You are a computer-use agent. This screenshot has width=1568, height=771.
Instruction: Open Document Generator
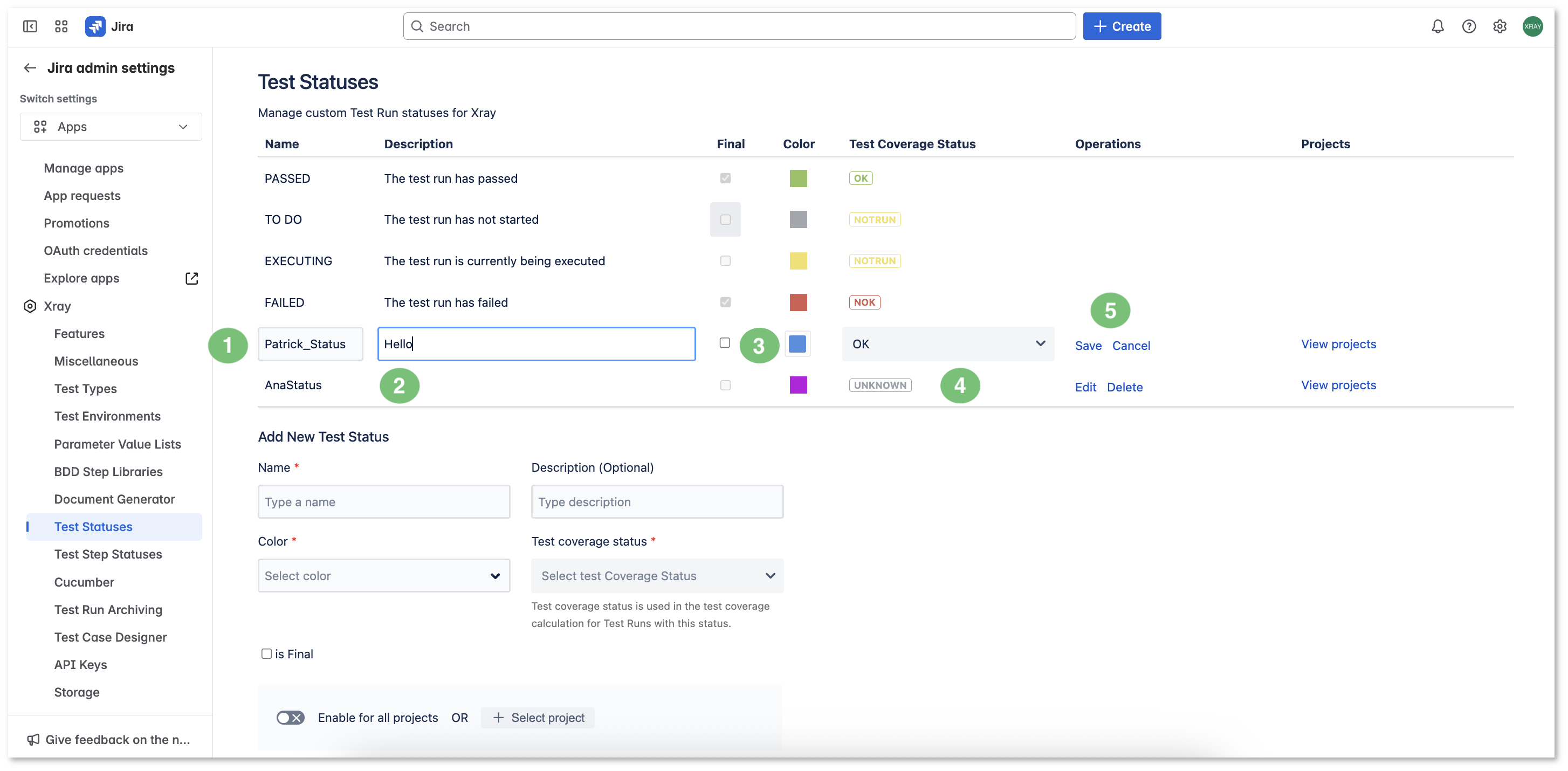click(114, 499)
